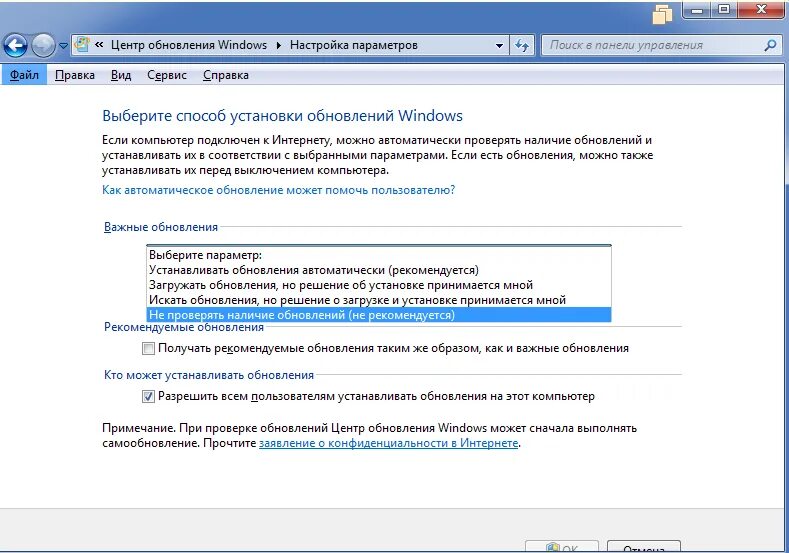Click the search magnifier icon
The width and height of the screenshot is (789, 553).
770,45
